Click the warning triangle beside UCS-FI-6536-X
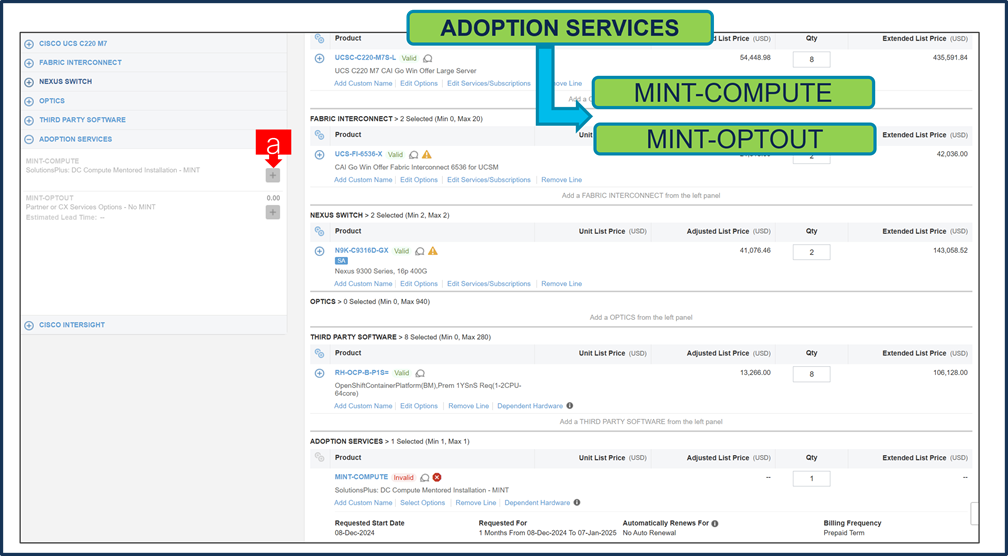This screenshot has width=1008, height=556. pos(427,155)
